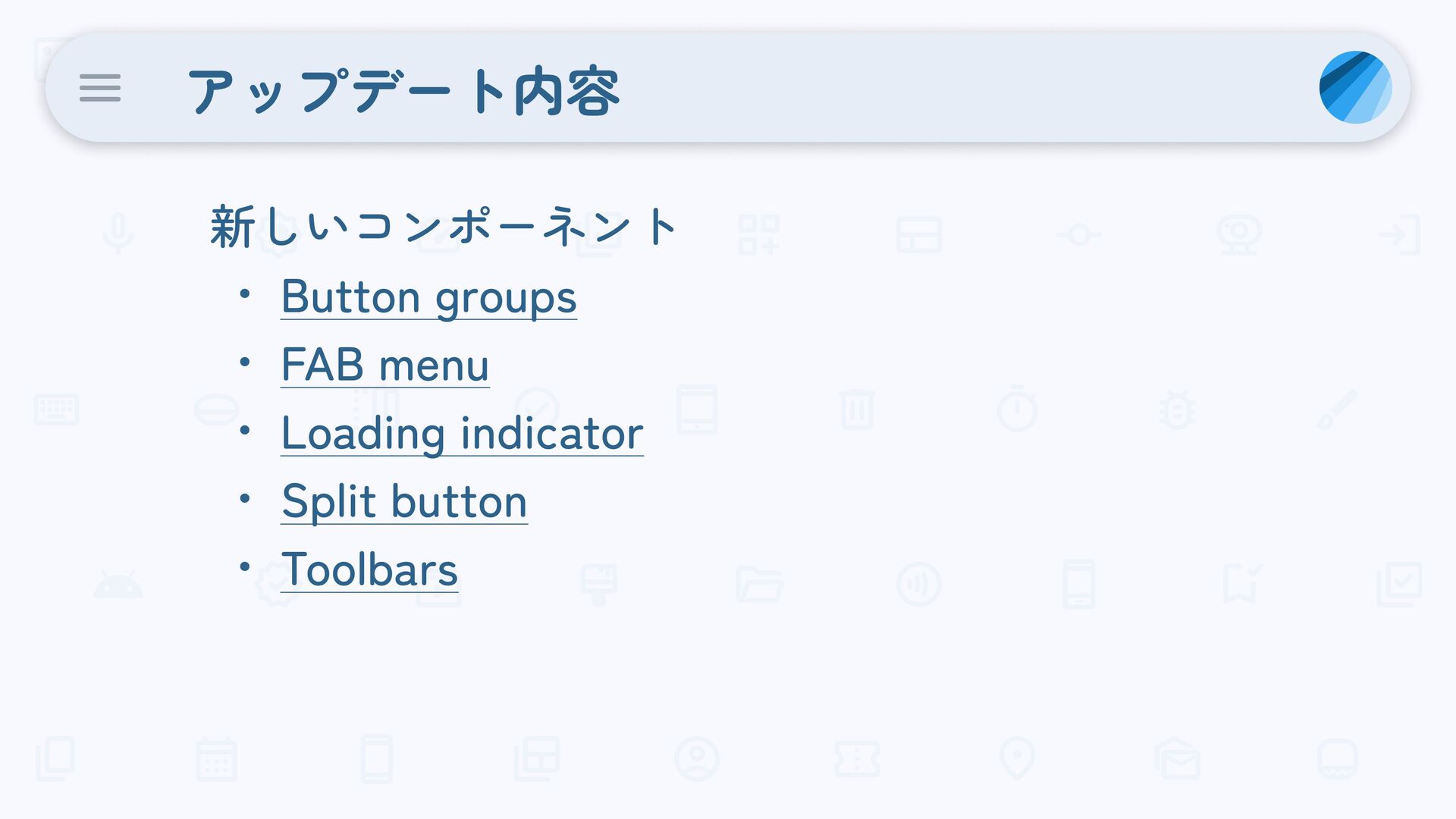This screenshot has width=1456, height=819.
Task: Click the faint trash can icon
Action: click(x=858, y=409)
